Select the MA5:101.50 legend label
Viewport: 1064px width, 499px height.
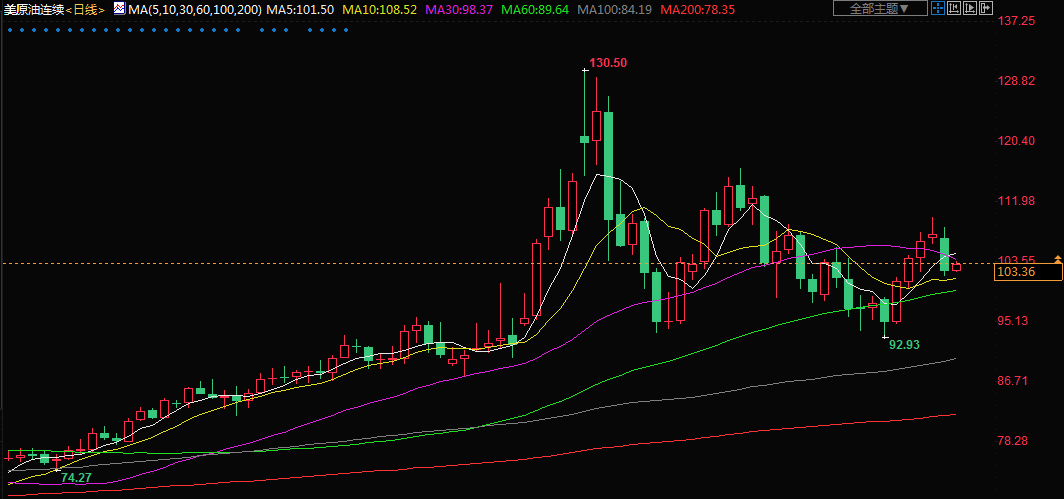(x=300, y=9)
